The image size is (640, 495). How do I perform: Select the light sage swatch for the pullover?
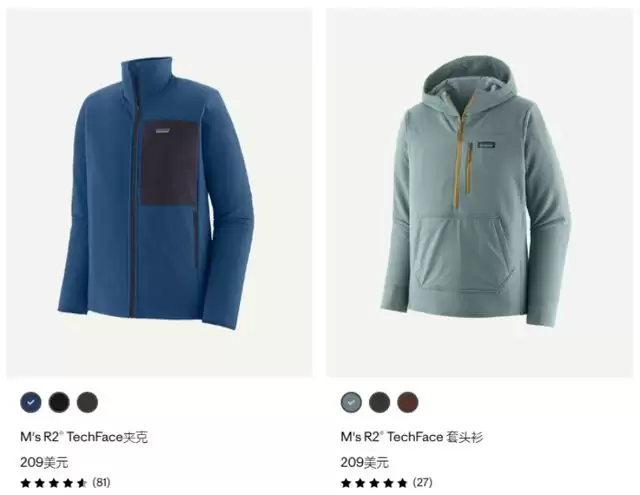pos(351,402)
